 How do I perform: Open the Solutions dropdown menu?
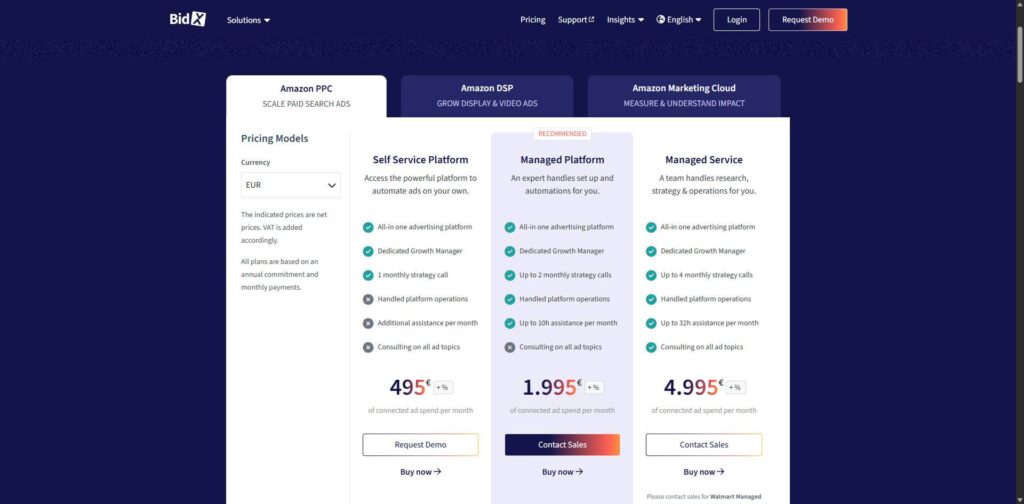248,20
